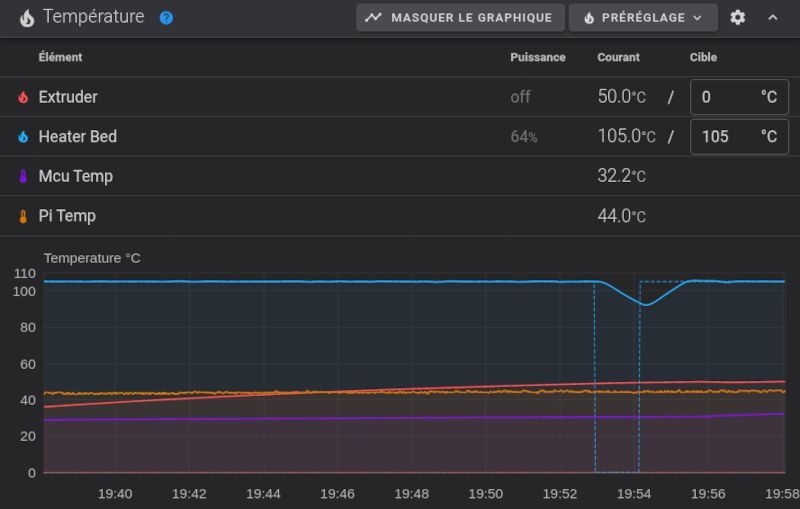
Task: Open the PRÉRÉGLAGE preset dropdown
Action: tap(643, 18)
